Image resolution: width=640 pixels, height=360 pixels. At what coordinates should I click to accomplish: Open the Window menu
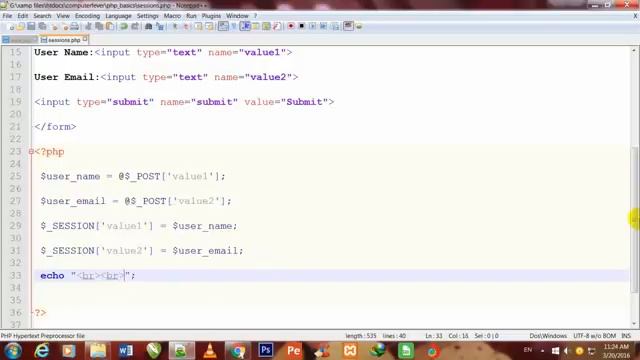click(237, 16)
